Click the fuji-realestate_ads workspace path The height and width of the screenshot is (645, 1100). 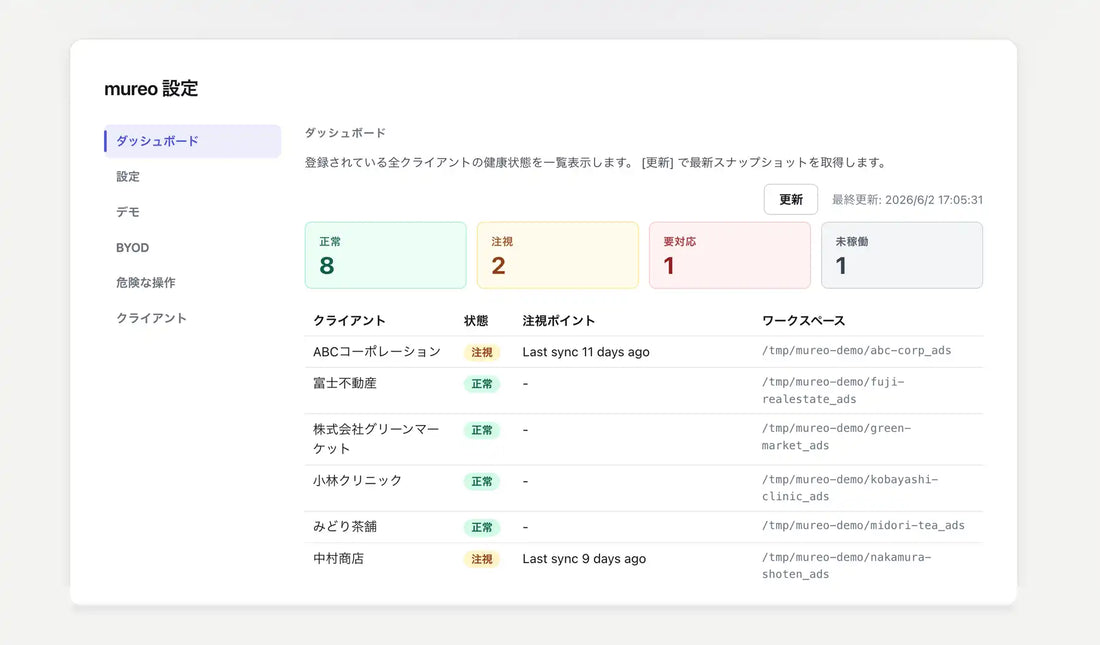pyautogui.click(x=833, y=390)
